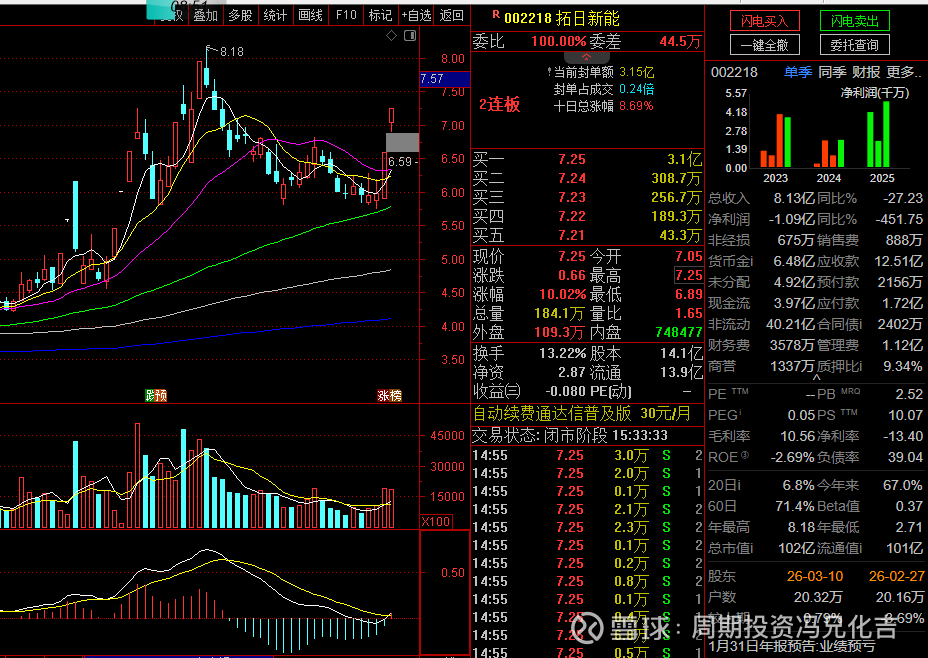This screenshot has width=928, height=658.
Task: Toggle the side panel layout icon
Action: point(410,36)
